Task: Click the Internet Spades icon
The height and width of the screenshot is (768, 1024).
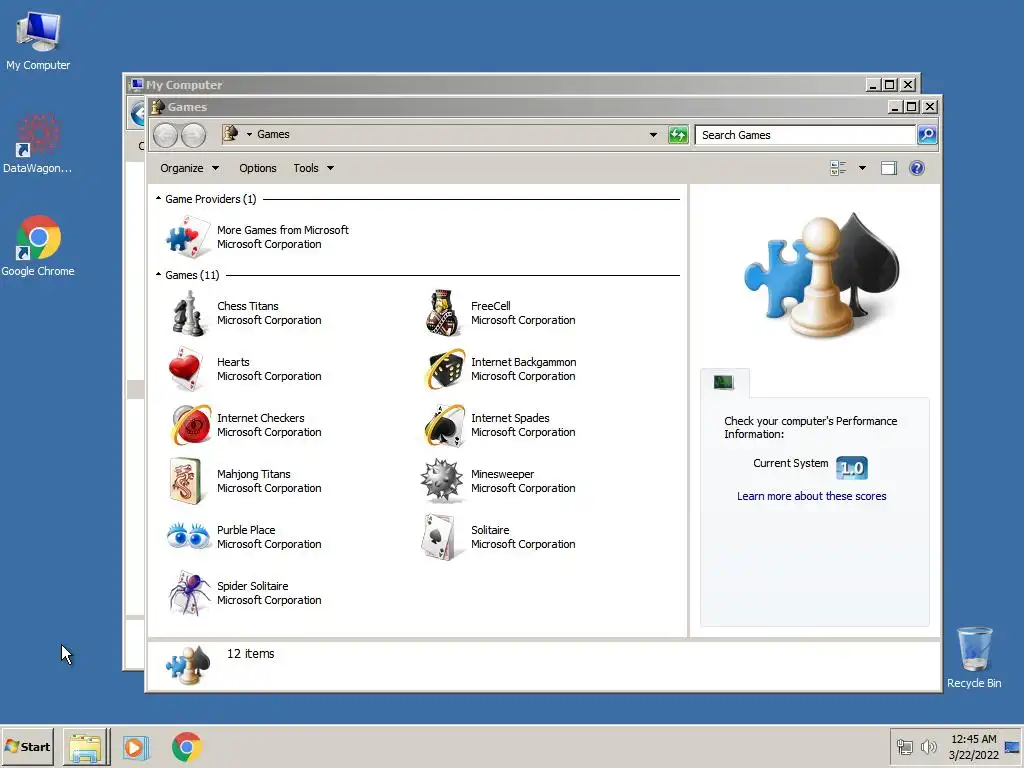Action: click(444, 425)
